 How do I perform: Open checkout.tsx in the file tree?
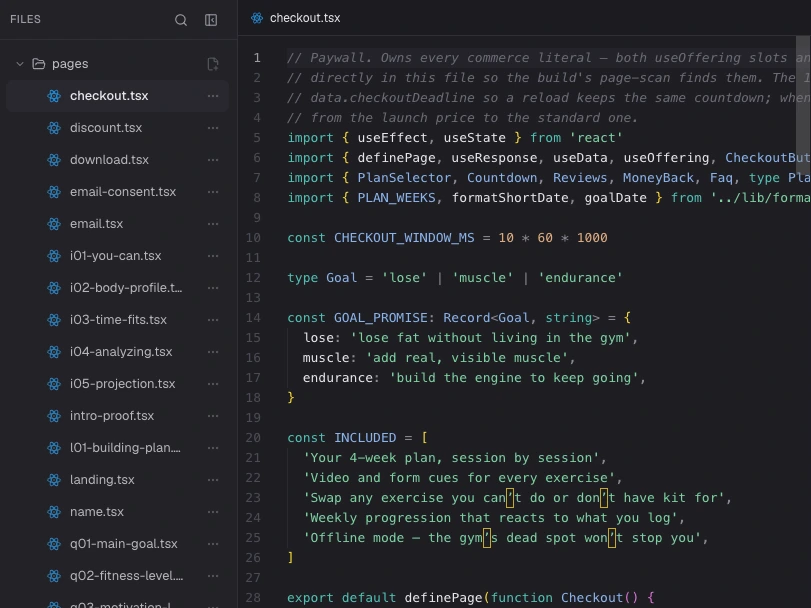[118, 96]
